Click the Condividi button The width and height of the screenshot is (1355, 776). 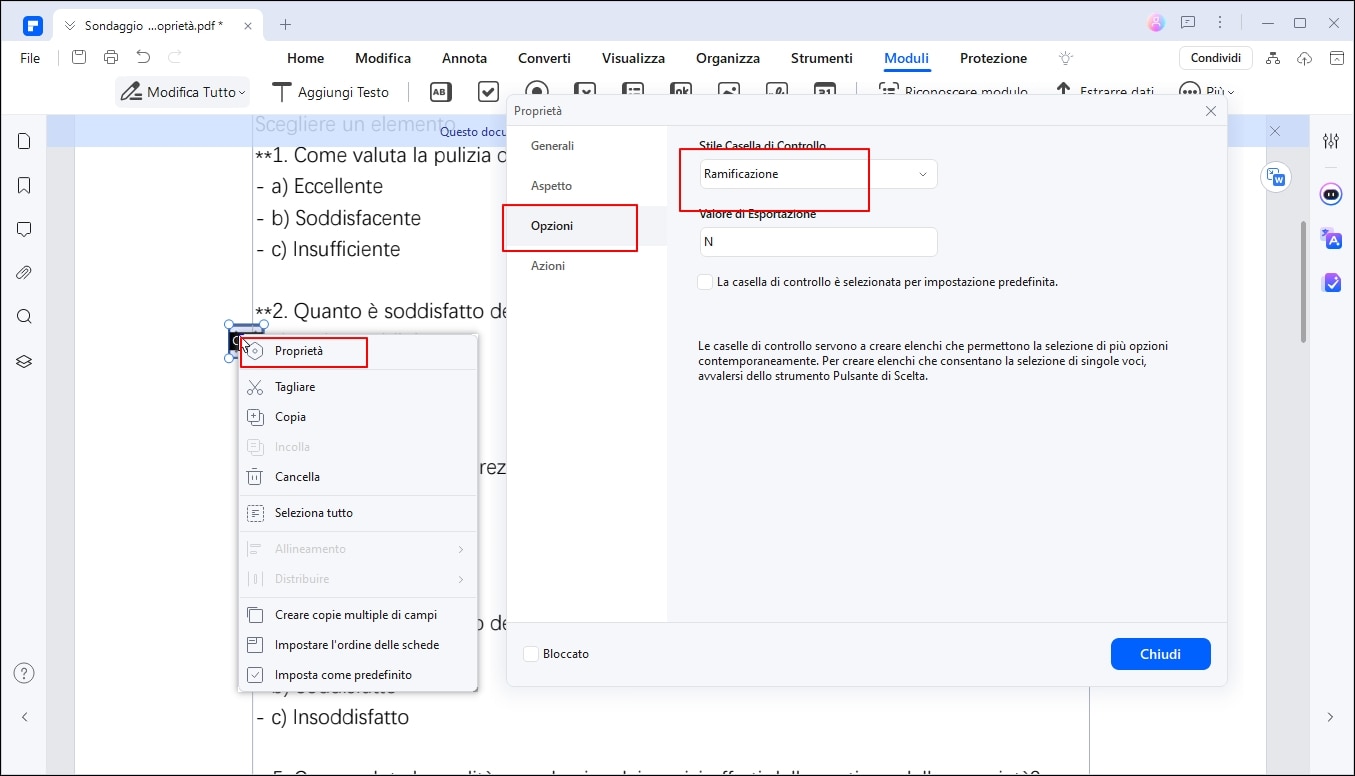(x=1215, y=58)
